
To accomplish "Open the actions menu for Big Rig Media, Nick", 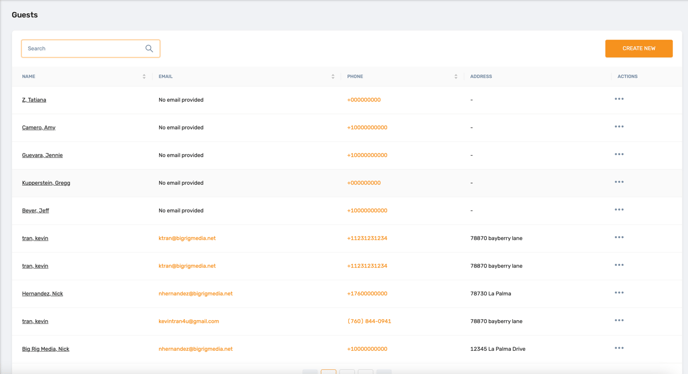I will pos(619,348).
